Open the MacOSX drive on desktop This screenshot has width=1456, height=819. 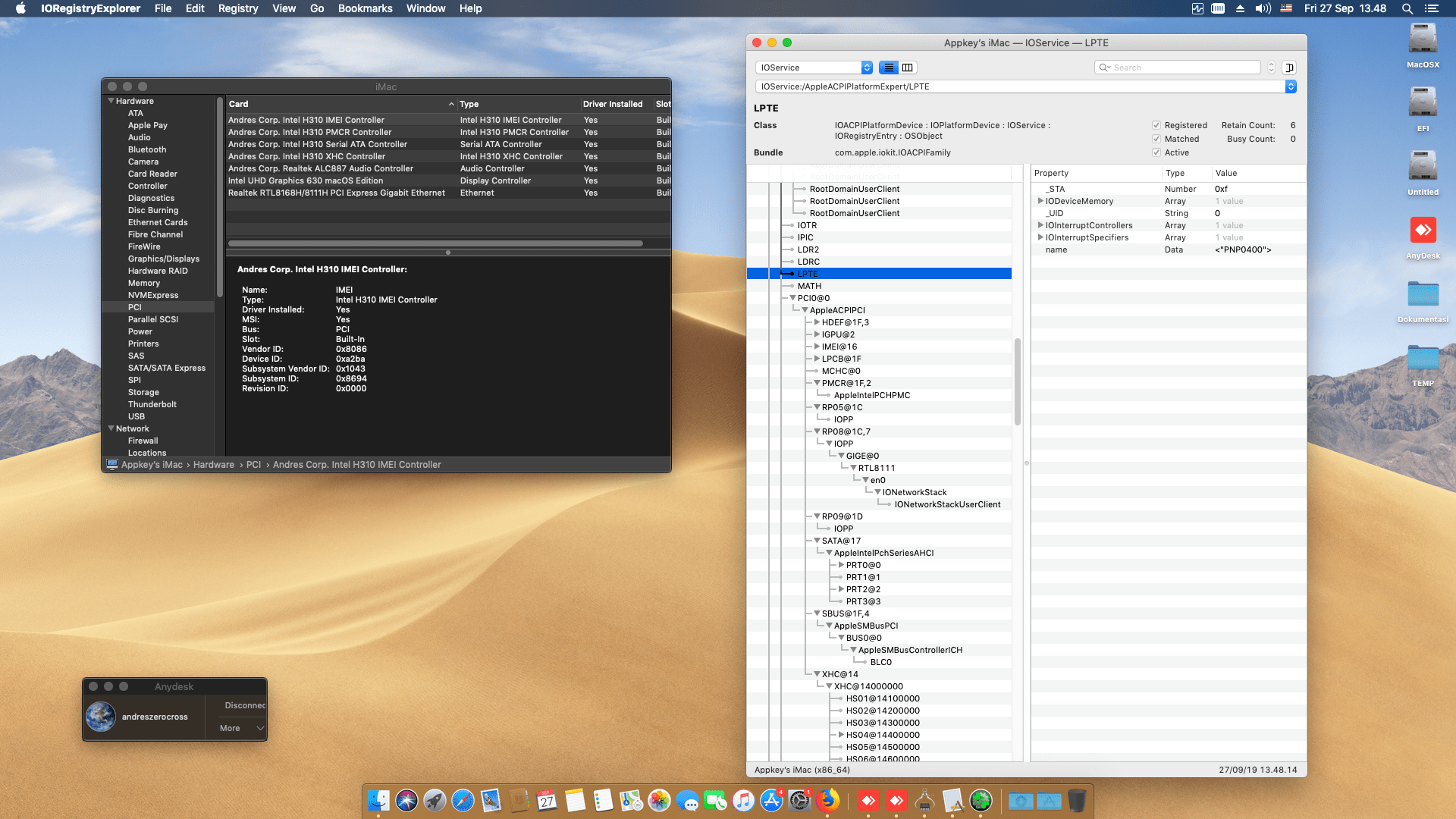click(x=1423, y=39)
